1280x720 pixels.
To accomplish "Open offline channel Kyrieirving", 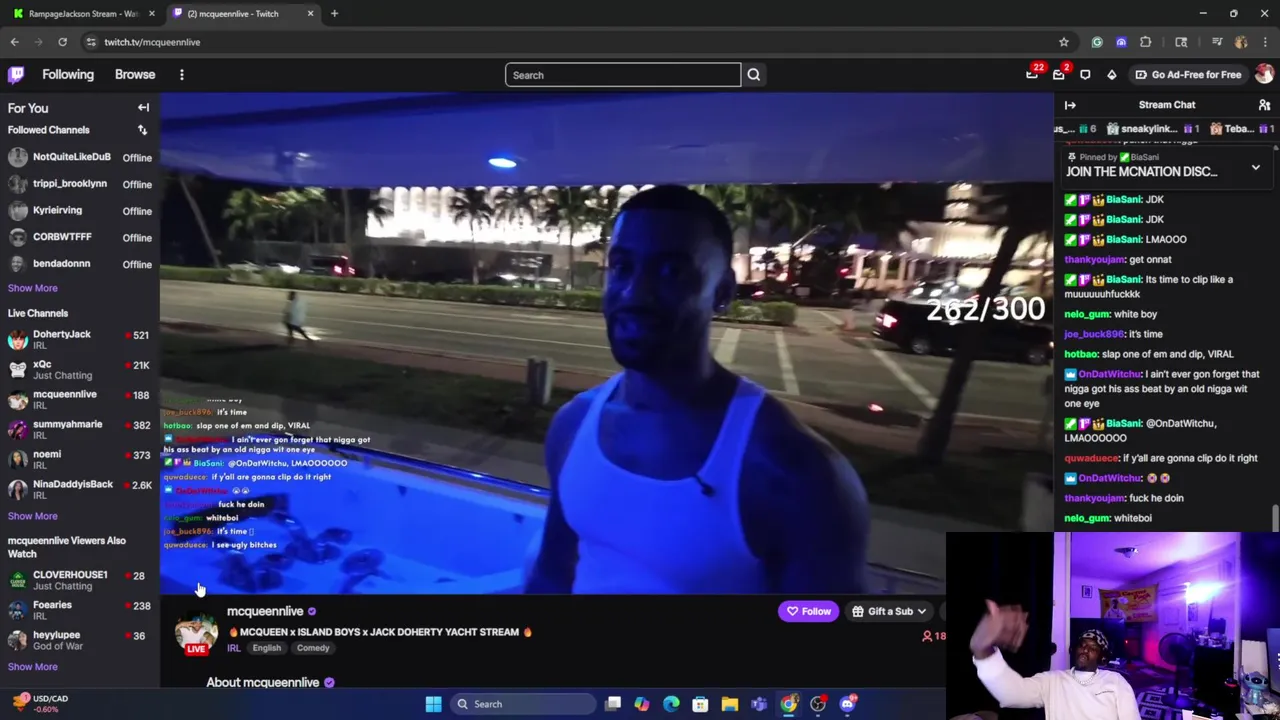I will tap(80, 211).
